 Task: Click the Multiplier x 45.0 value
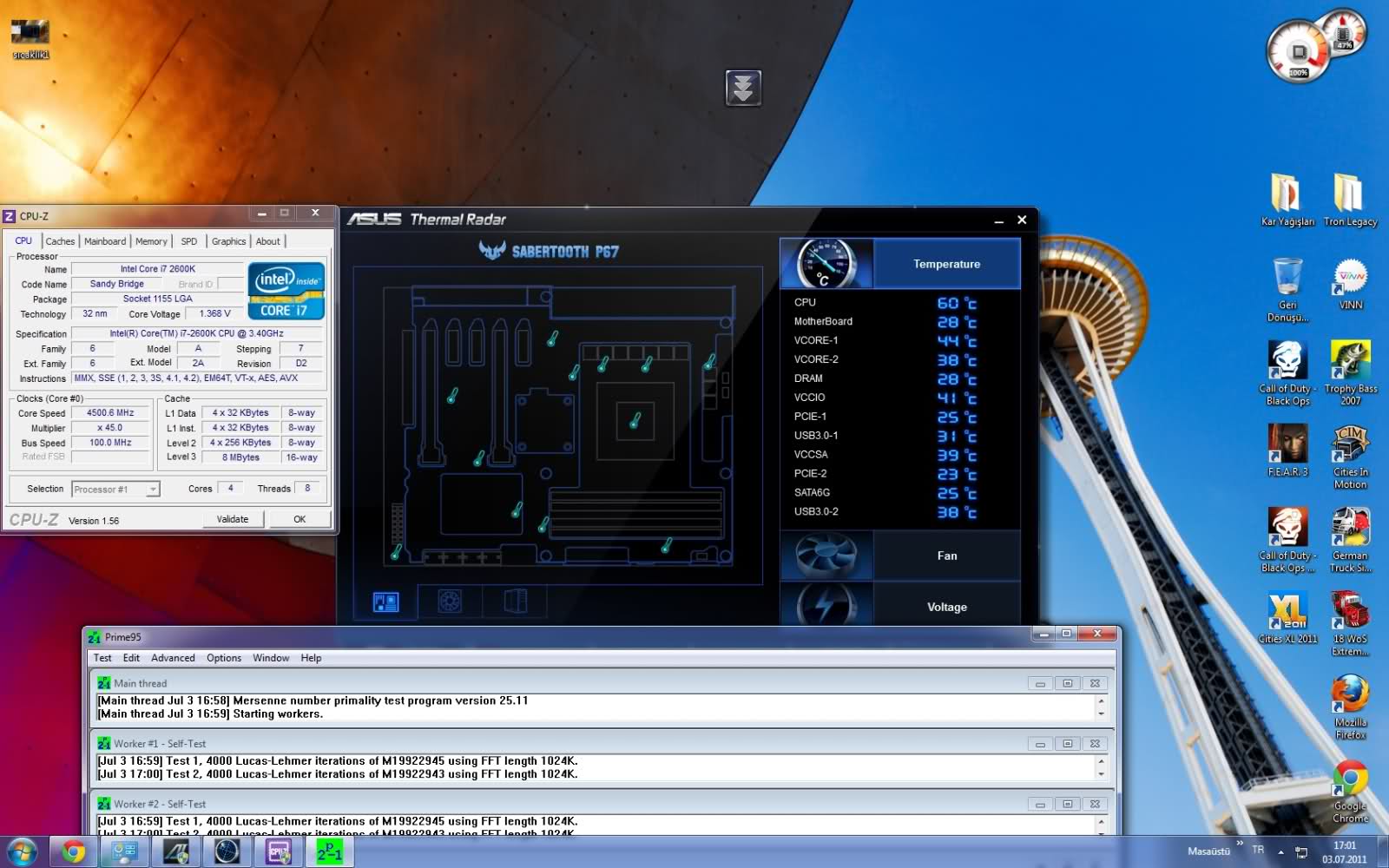pyautogui.click(x=110, y=428)
